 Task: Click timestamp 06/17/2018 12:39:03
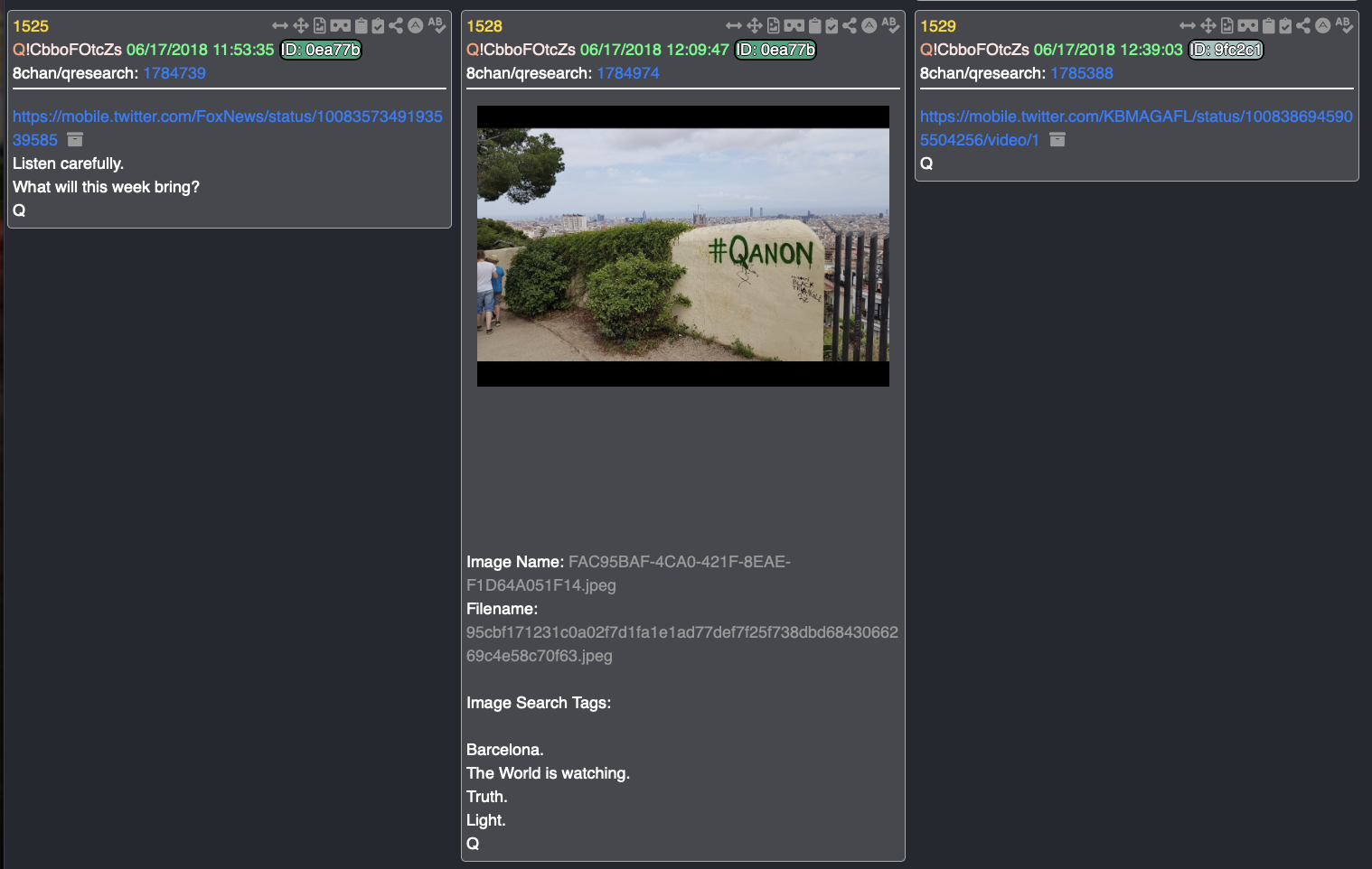tap(1108, 50)
